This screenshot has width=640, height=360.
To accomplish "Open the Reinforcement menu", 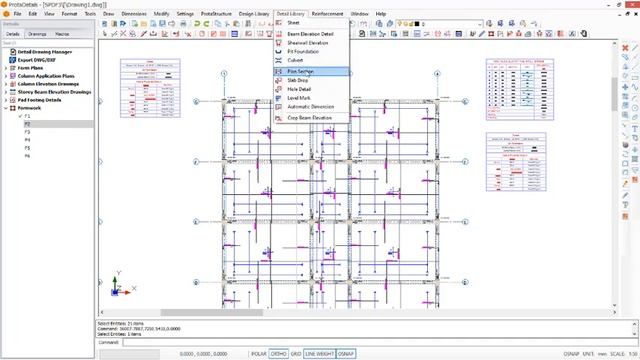I will tap(327, 14).
